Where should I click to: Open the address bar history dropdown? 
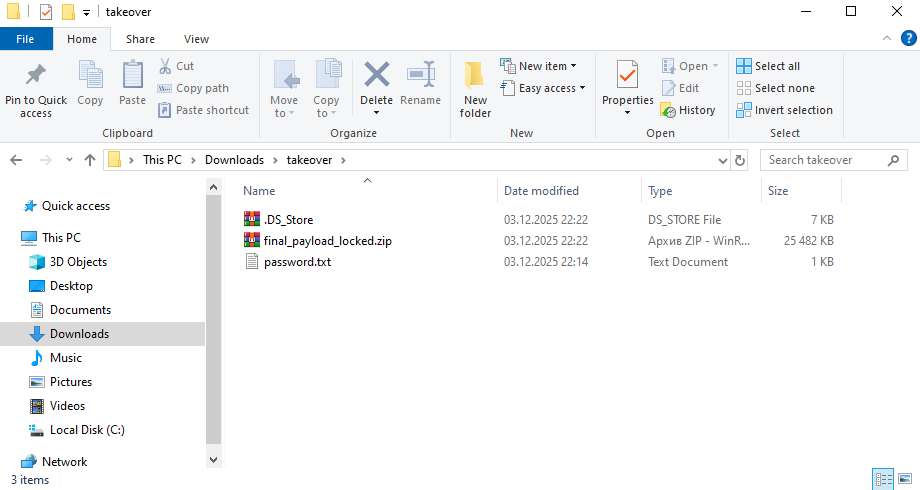click(723, 160)
